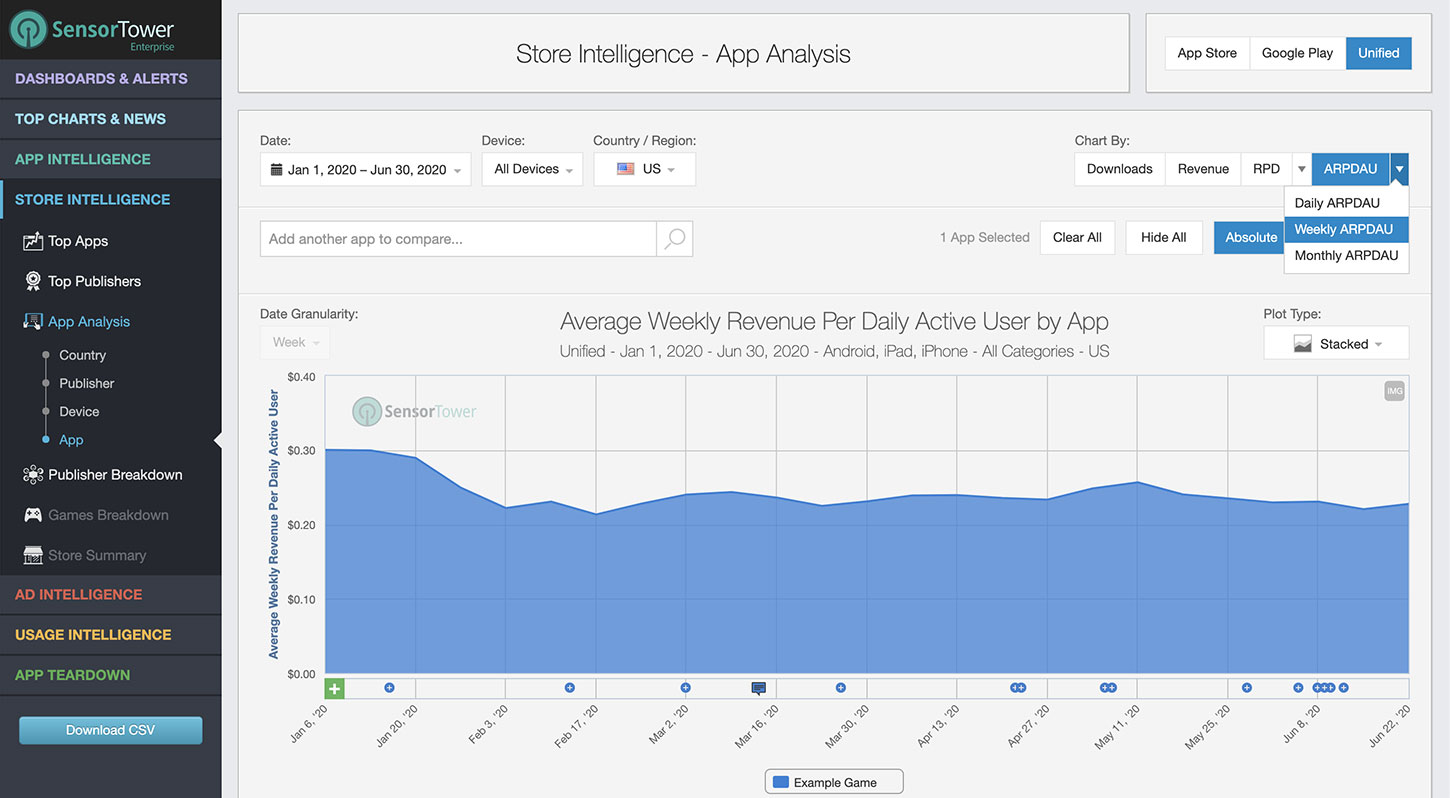Select the Device option under App Analysis

coord(79,411)
